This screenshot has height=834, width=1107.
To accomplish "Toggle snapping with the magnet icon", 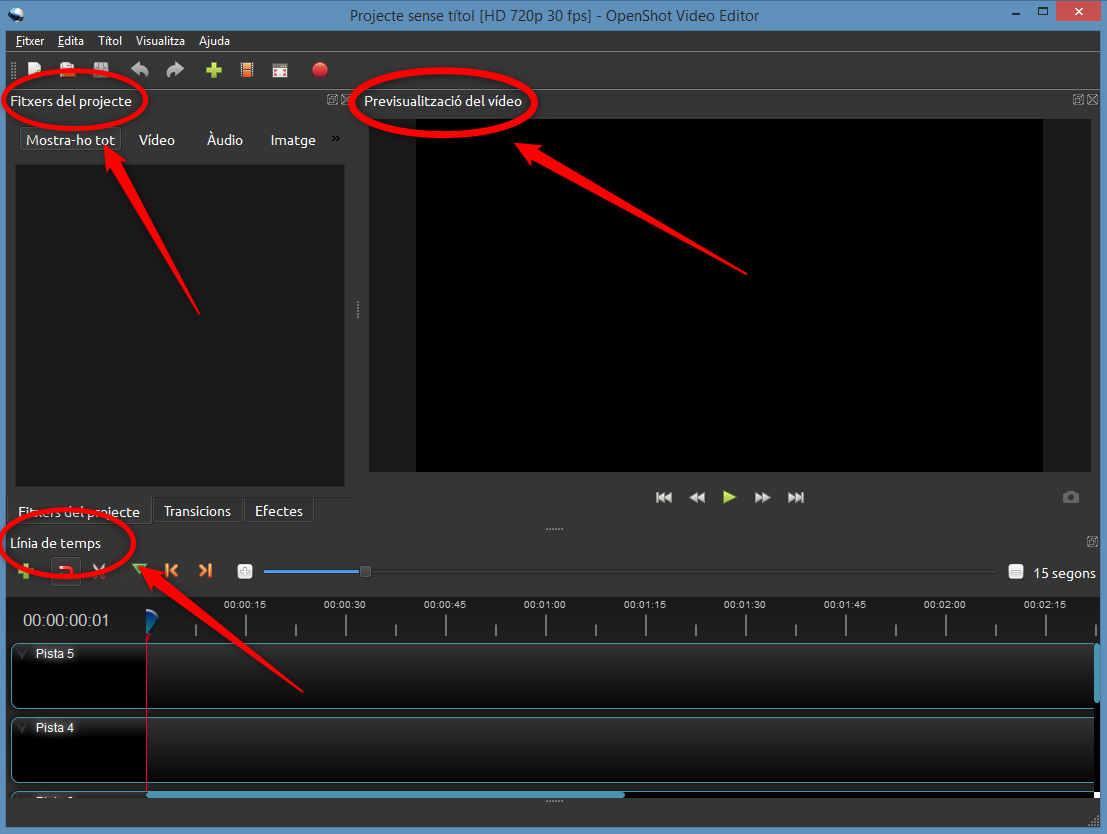I will pos(66,571).
